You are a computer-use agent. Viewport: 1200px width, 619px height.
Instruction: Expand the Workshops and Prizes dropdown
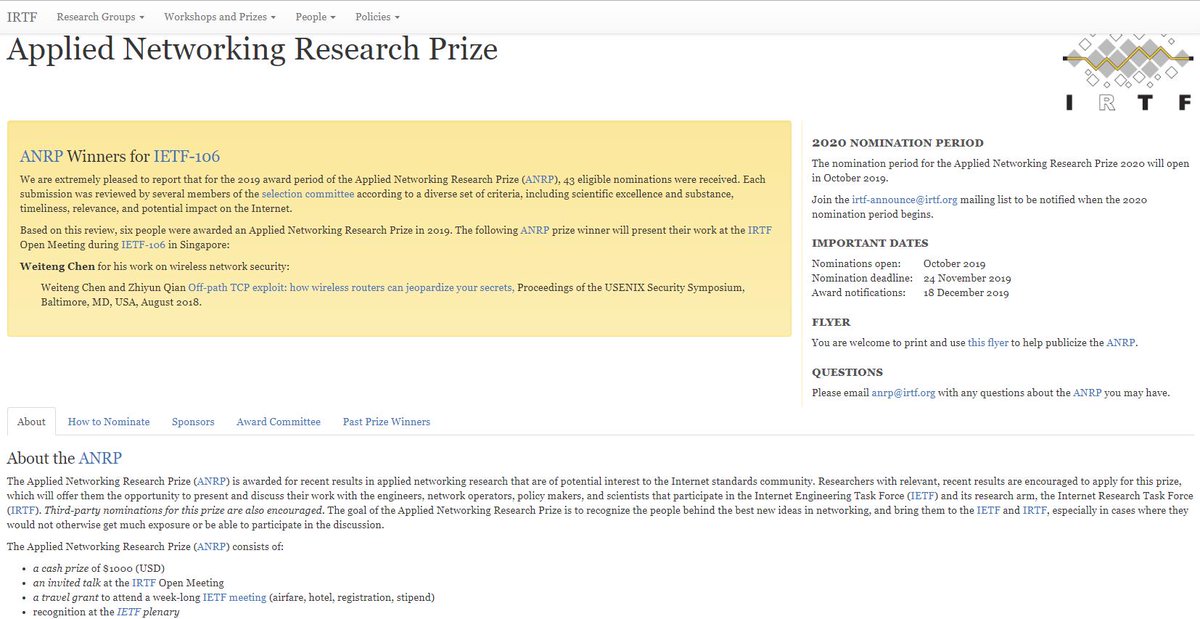coord(220,17)
